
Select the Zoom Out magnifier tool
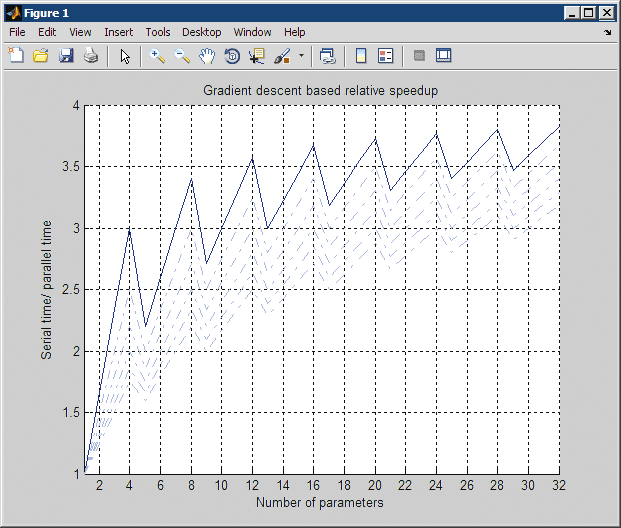point(183,56)
